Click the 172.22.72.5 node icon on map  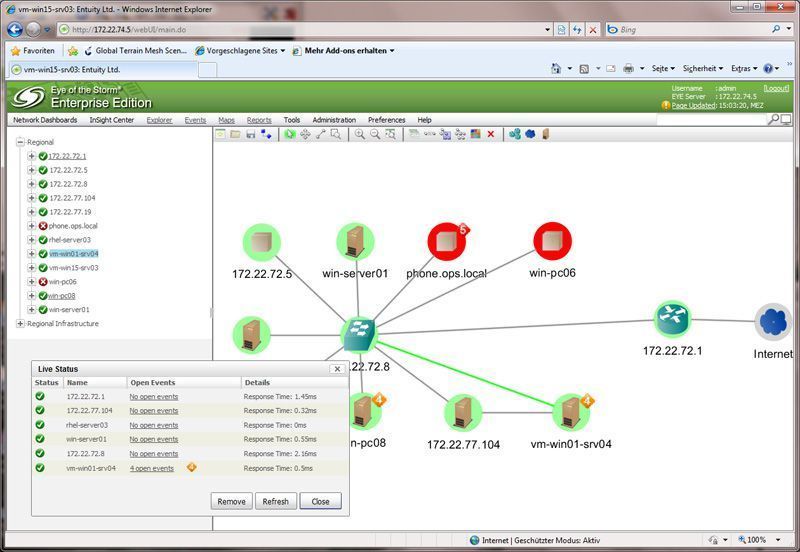pyautogui.click(x=261, y=242)
